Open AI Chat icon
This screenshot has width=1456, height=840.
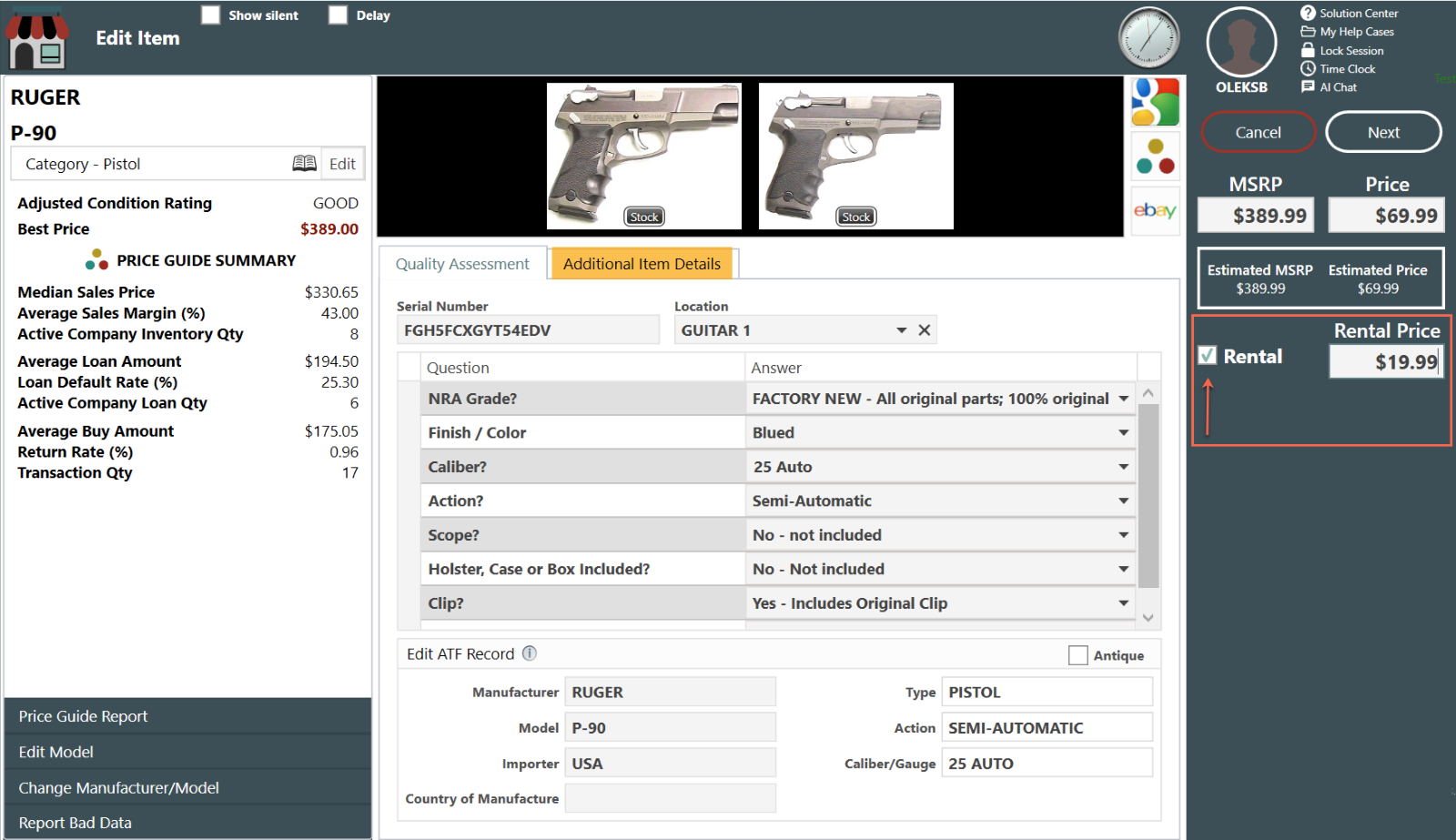click(x=1308, y=86)
